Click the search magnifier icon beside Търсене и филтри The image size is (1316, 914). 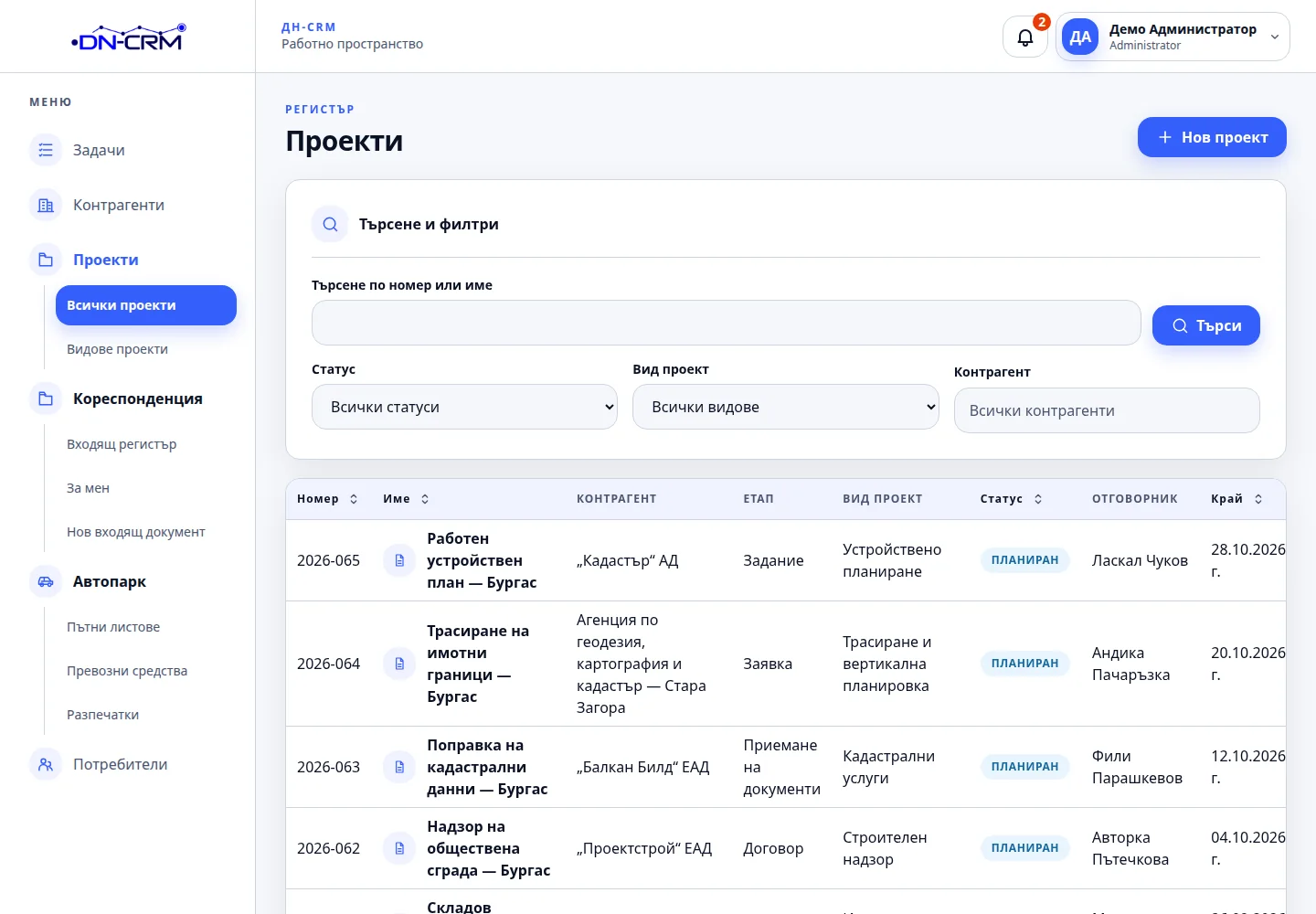coord(330,224)
